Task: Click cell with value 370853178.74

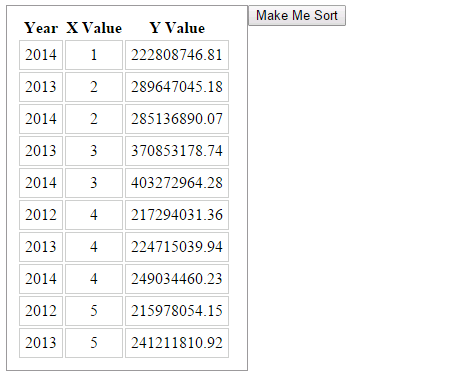Action: pyautogui.click(x=177, y=151)
